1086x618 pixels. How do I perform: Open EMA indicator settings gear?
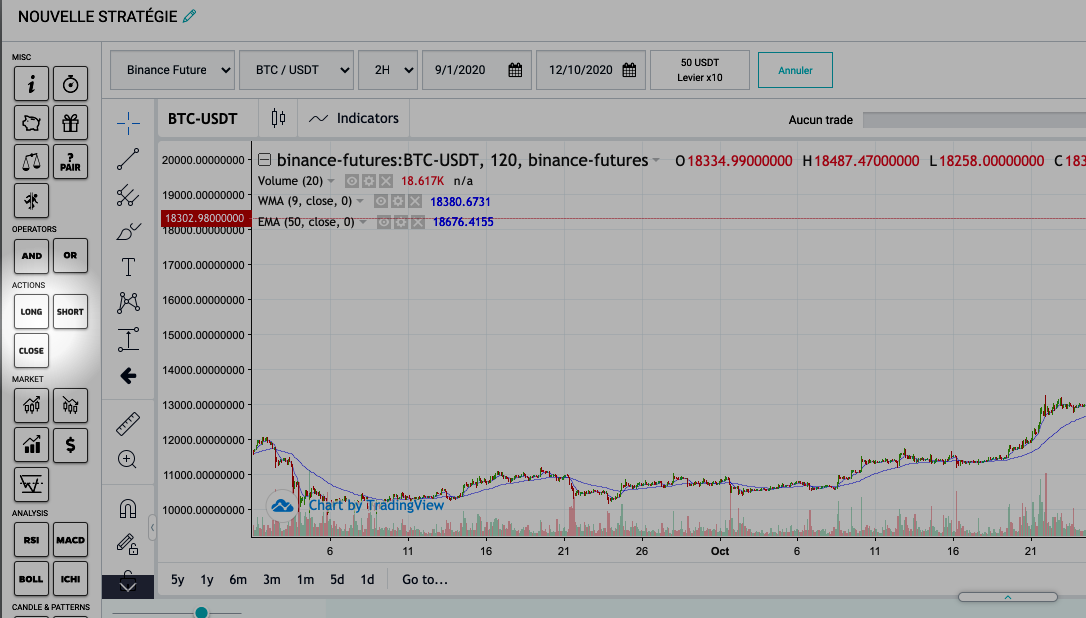tap(401, 222)
